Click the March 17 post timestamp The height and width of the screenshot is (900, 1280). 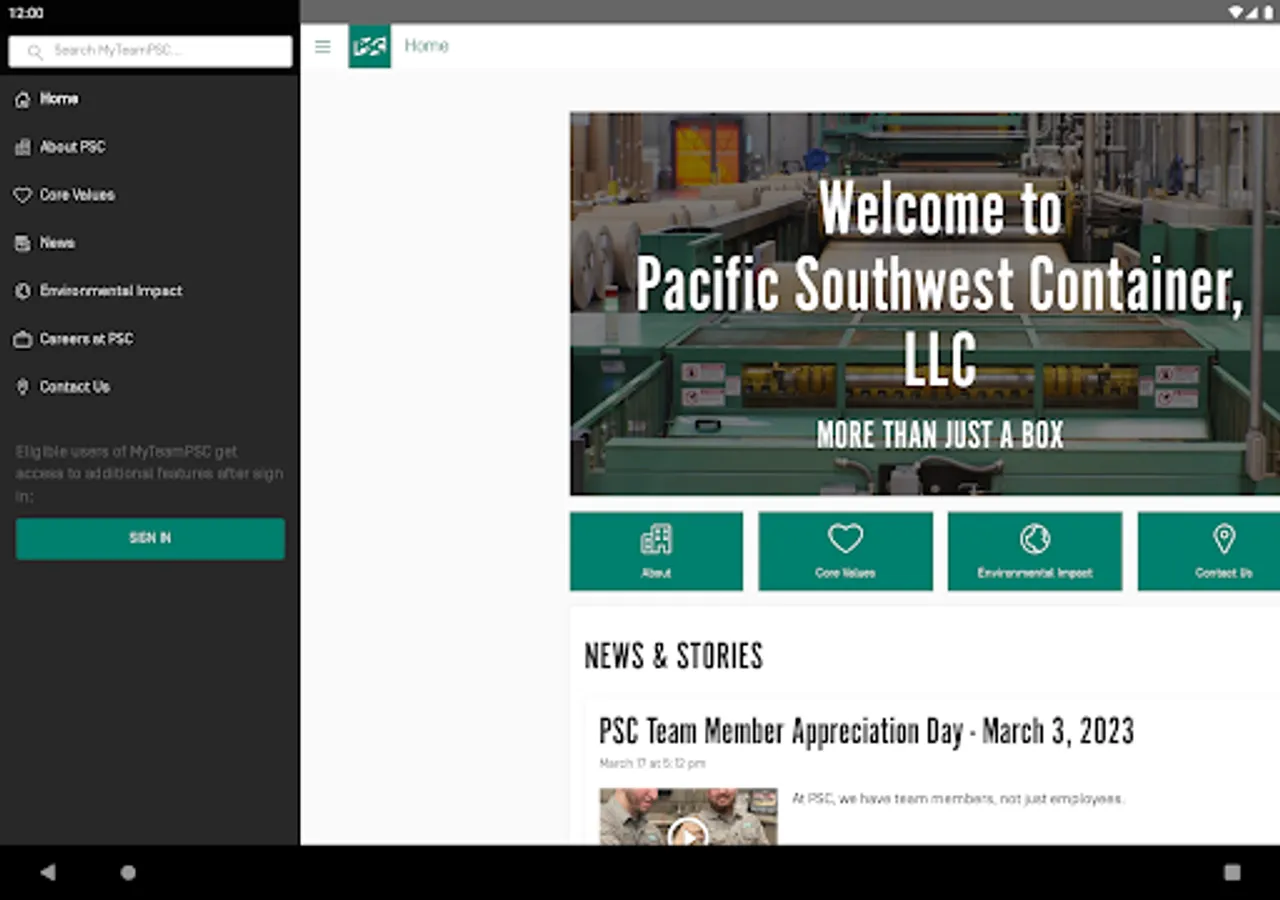[x=652, y=763]
